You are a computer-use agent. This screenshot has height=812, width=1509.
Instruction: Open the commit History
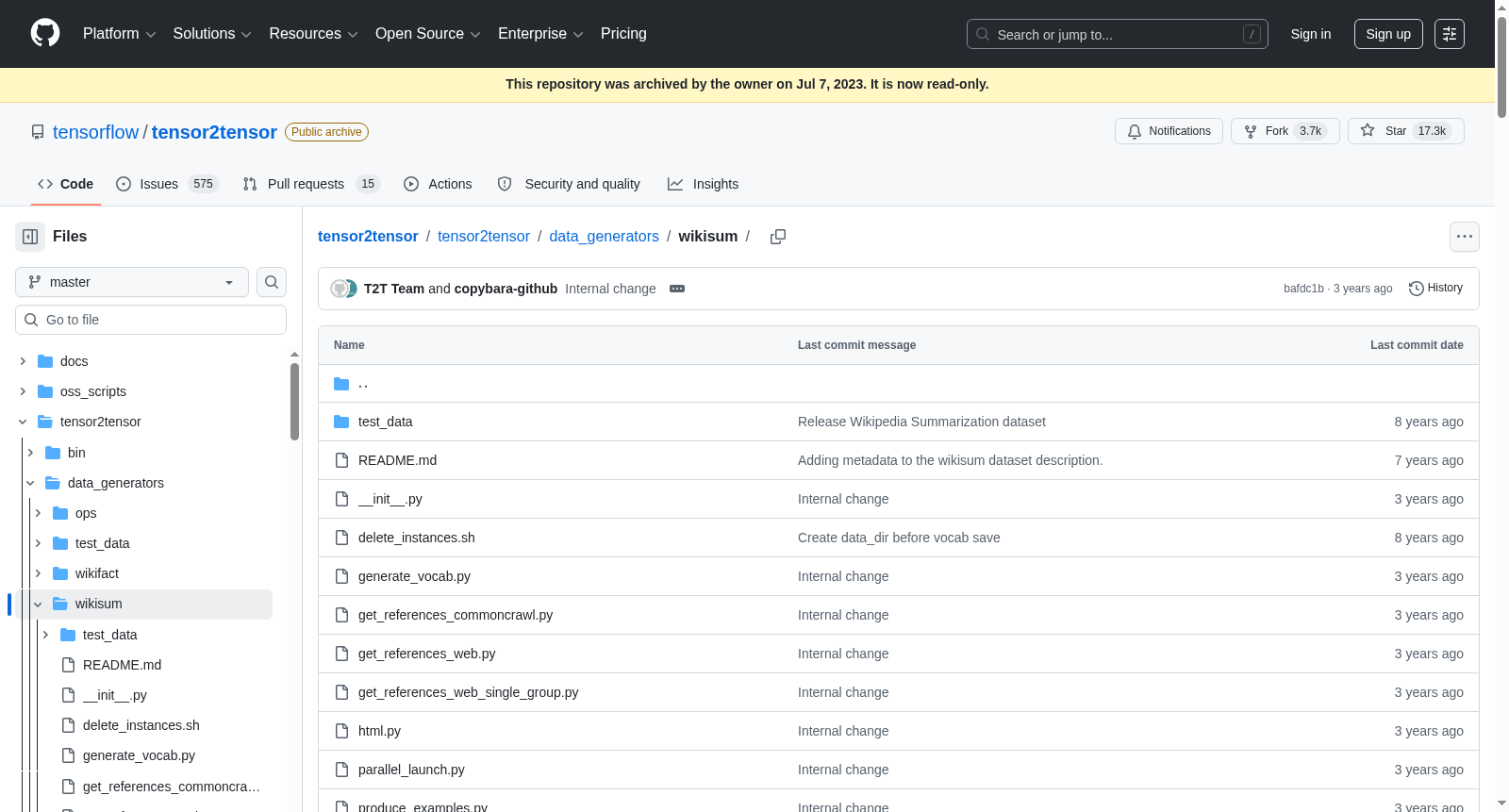point(1435,289)
